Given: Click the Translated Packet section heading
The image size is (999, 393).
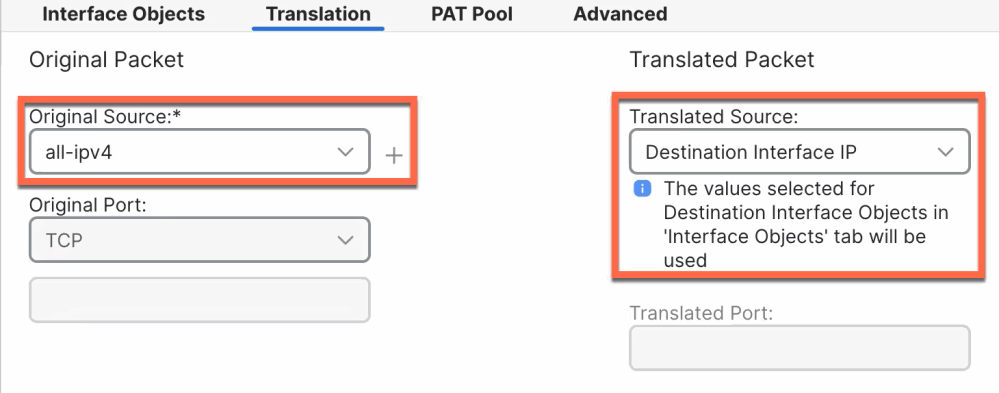Looking at the screenshot, I should 722,60.
